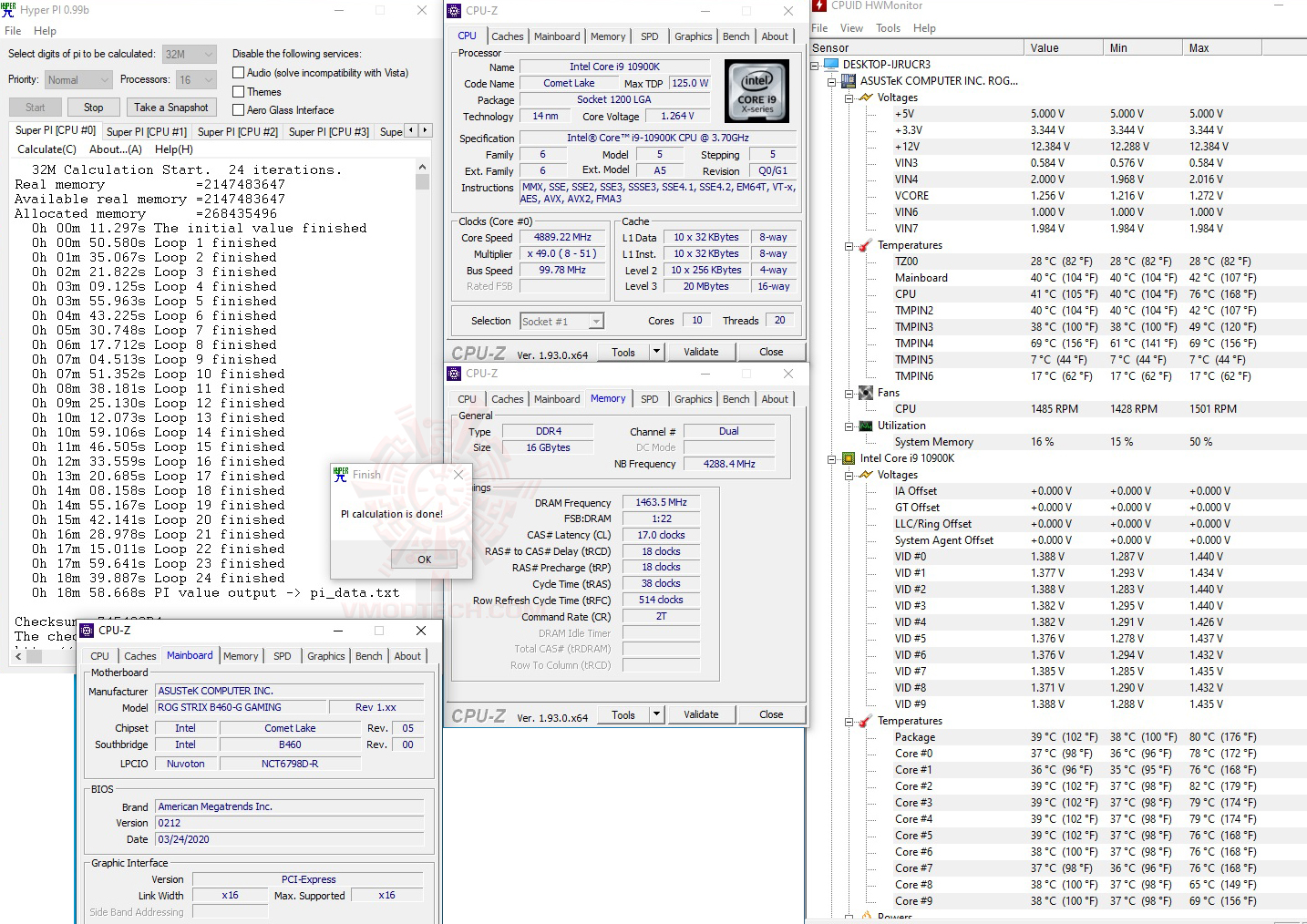Screen dimensions: 1307x924
Task: Click the horizontal scrollbar left arrow in Hyper PI
Action: coord(19,656)
